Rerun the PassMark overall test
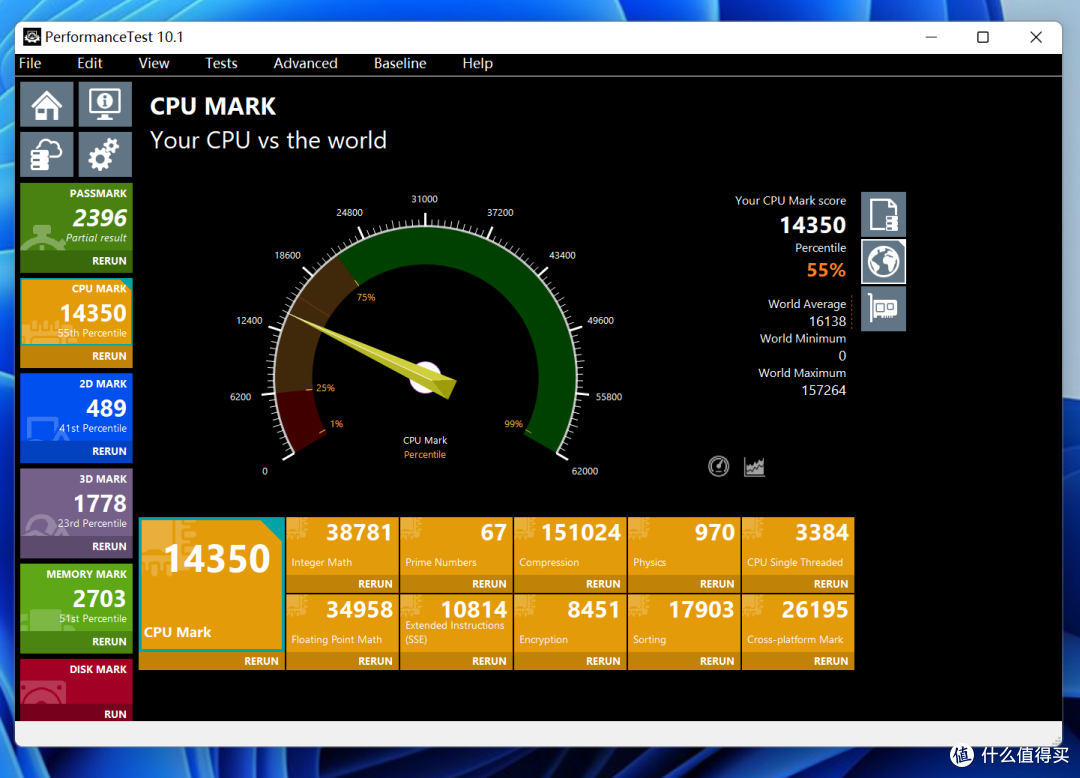The width and height of the screenshot is (1080, 778). coord(109,261)
